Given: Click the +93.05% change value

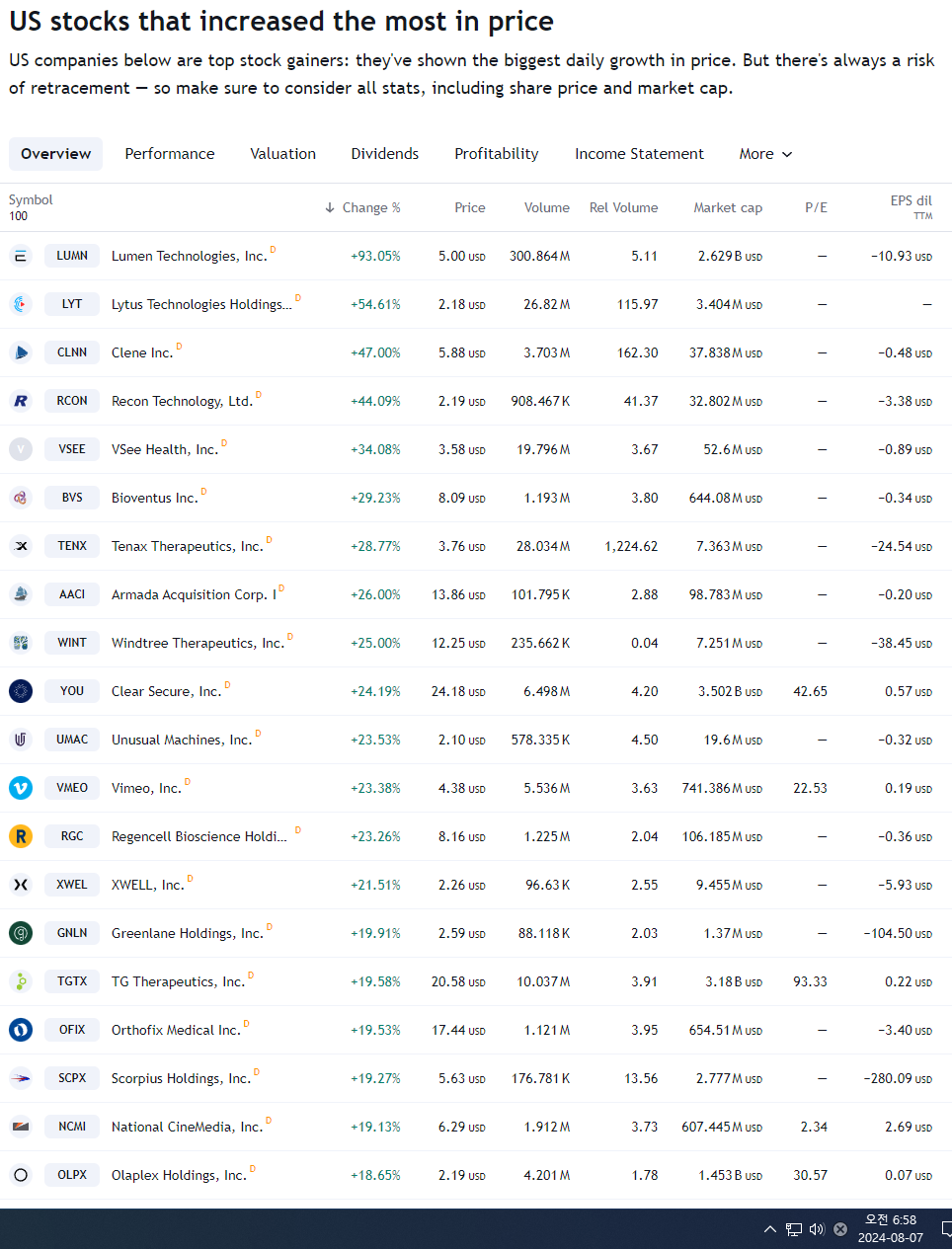Looking at the screenshot, I should point(375,256).
